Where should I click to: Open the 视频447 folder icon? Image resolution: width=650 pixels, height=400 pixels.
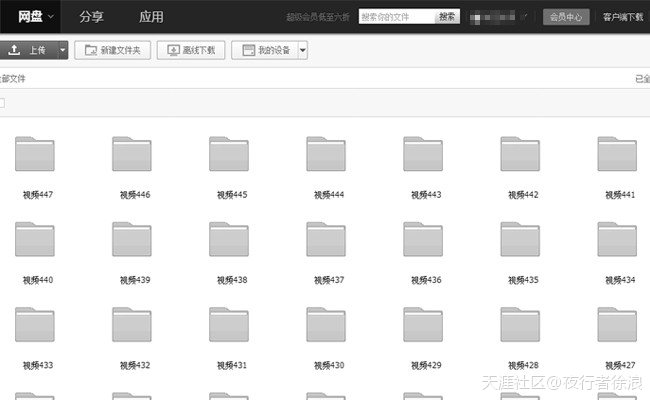click(35, 154)
